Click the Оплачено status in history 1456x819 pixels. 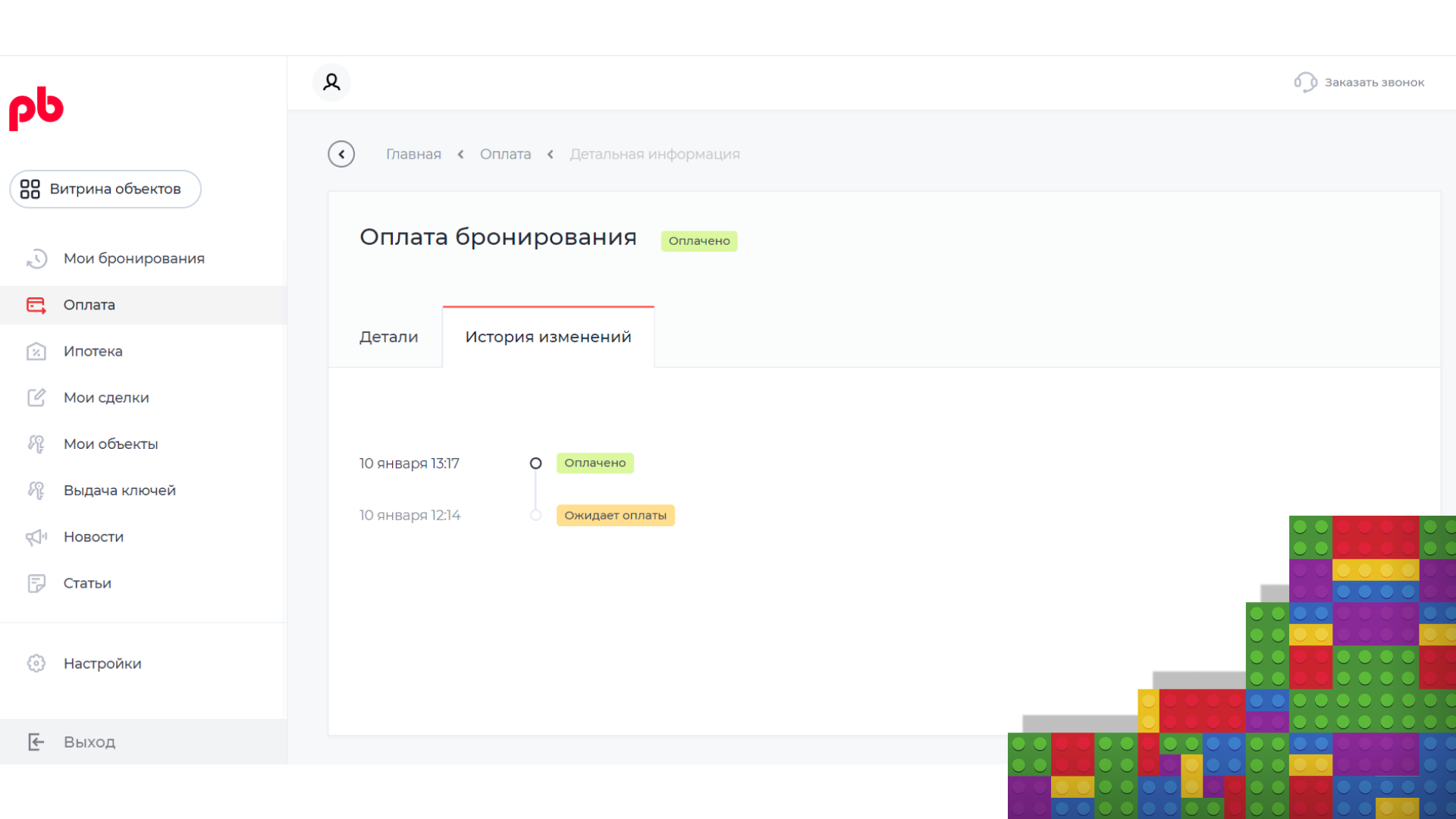coord(595,463)
